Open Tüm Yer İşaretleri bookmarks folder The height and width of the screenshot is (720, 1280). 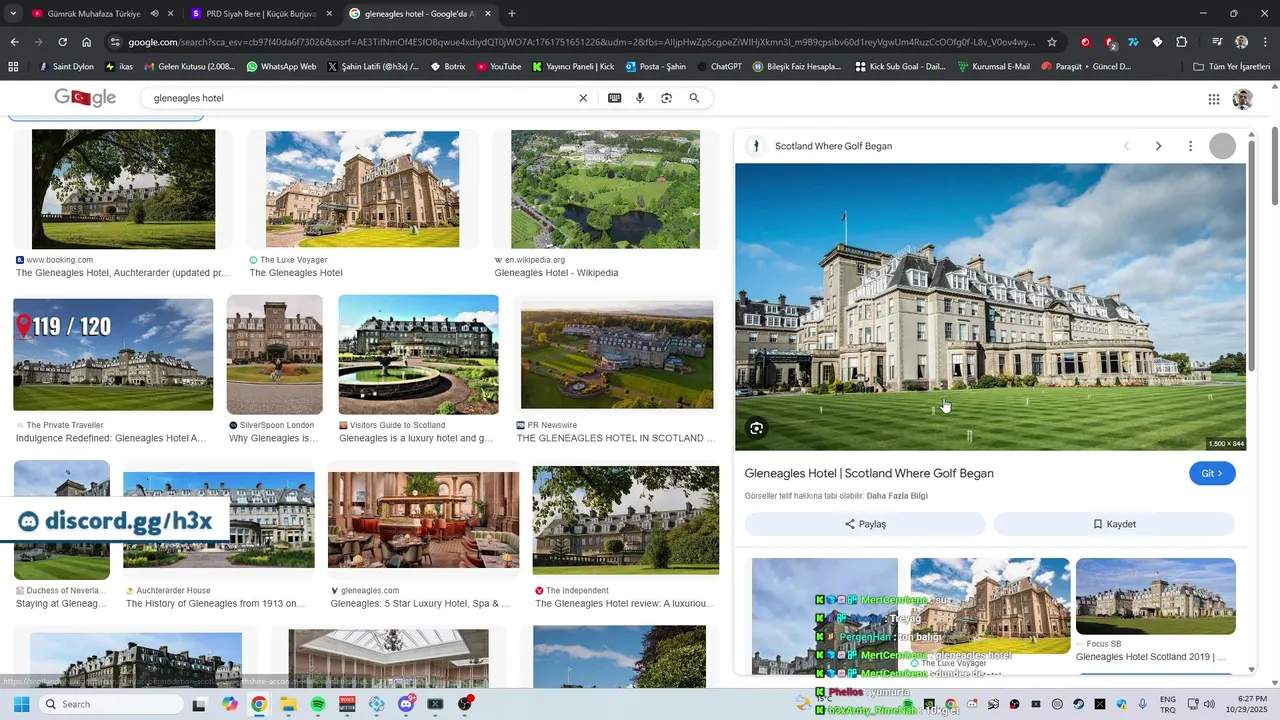click(x=1232, y=67)
